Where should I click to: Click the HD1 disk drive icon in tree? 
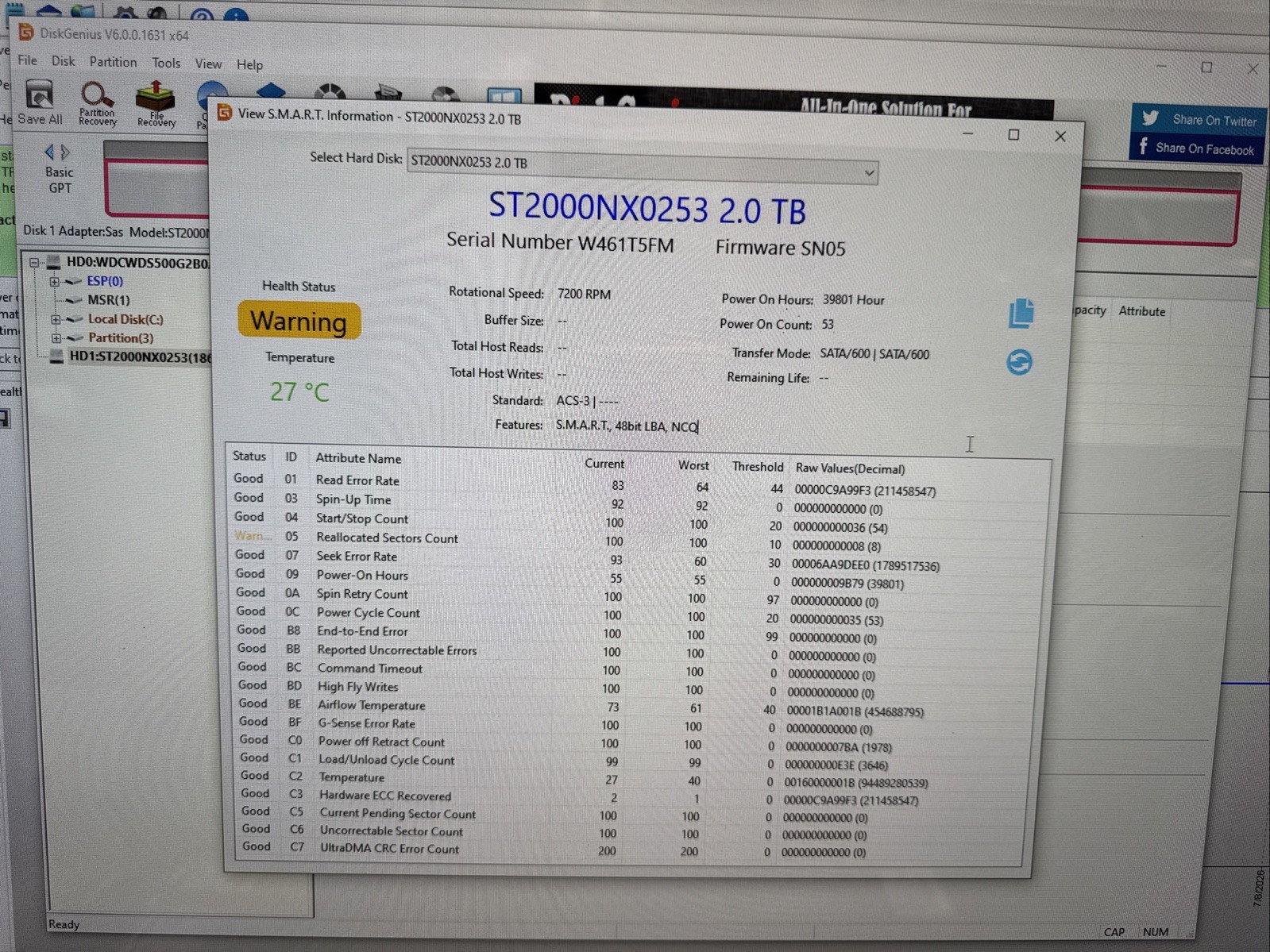click(56, 357)
